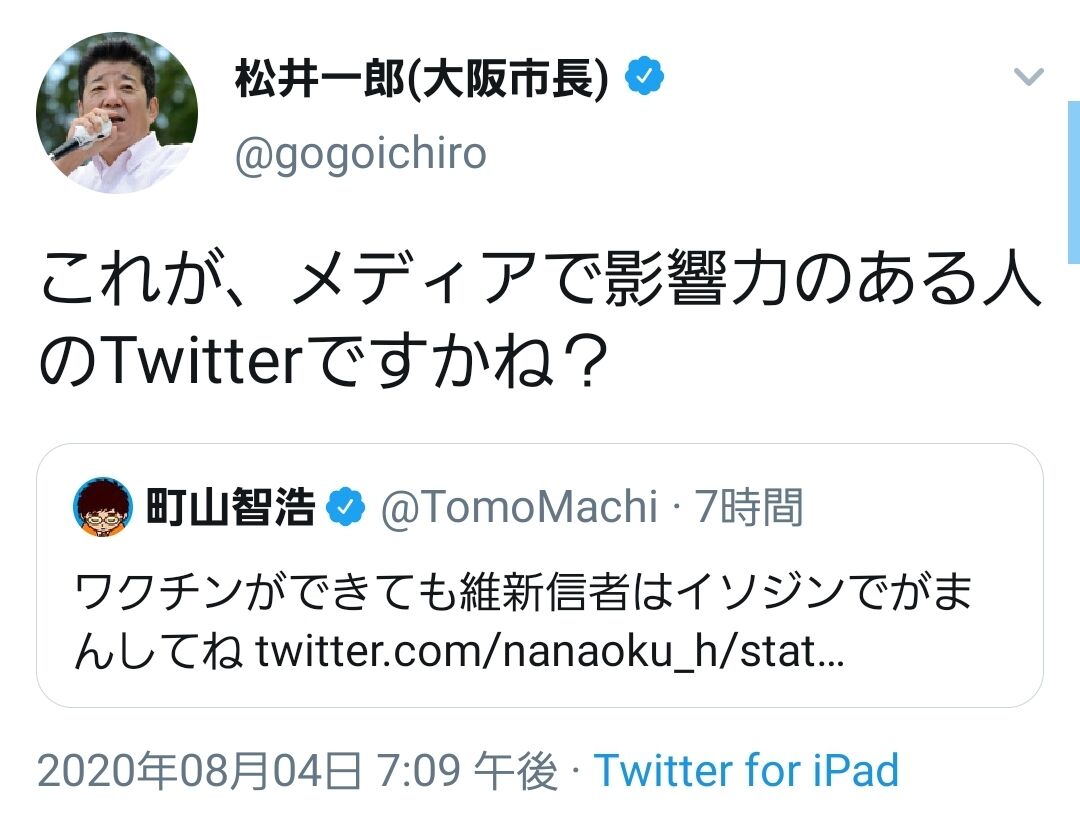Click 町山智浩's small cartoon avatar icon

click(103, 509)
